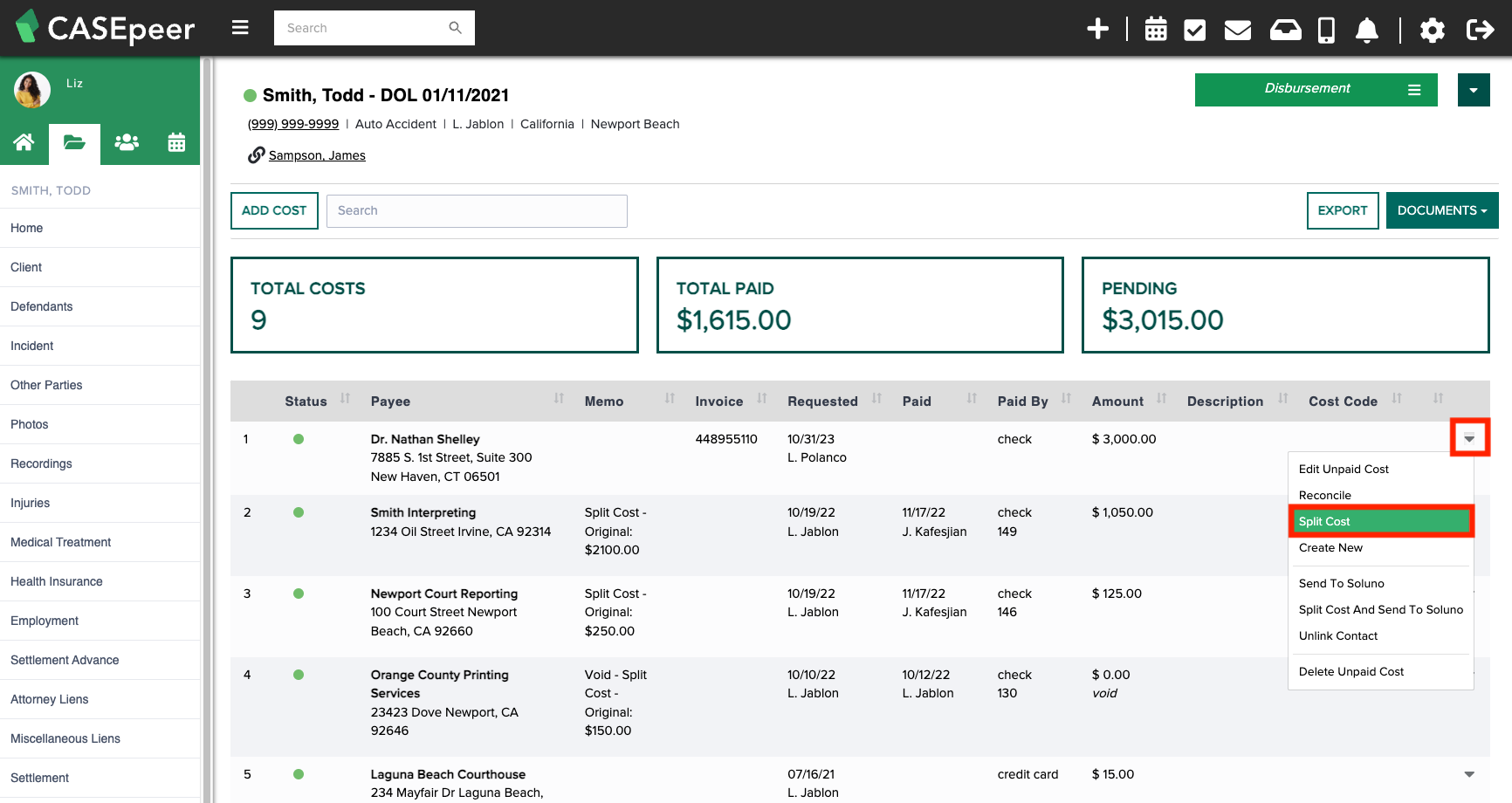Open the settings gear icon

(x=1432, y=29)
